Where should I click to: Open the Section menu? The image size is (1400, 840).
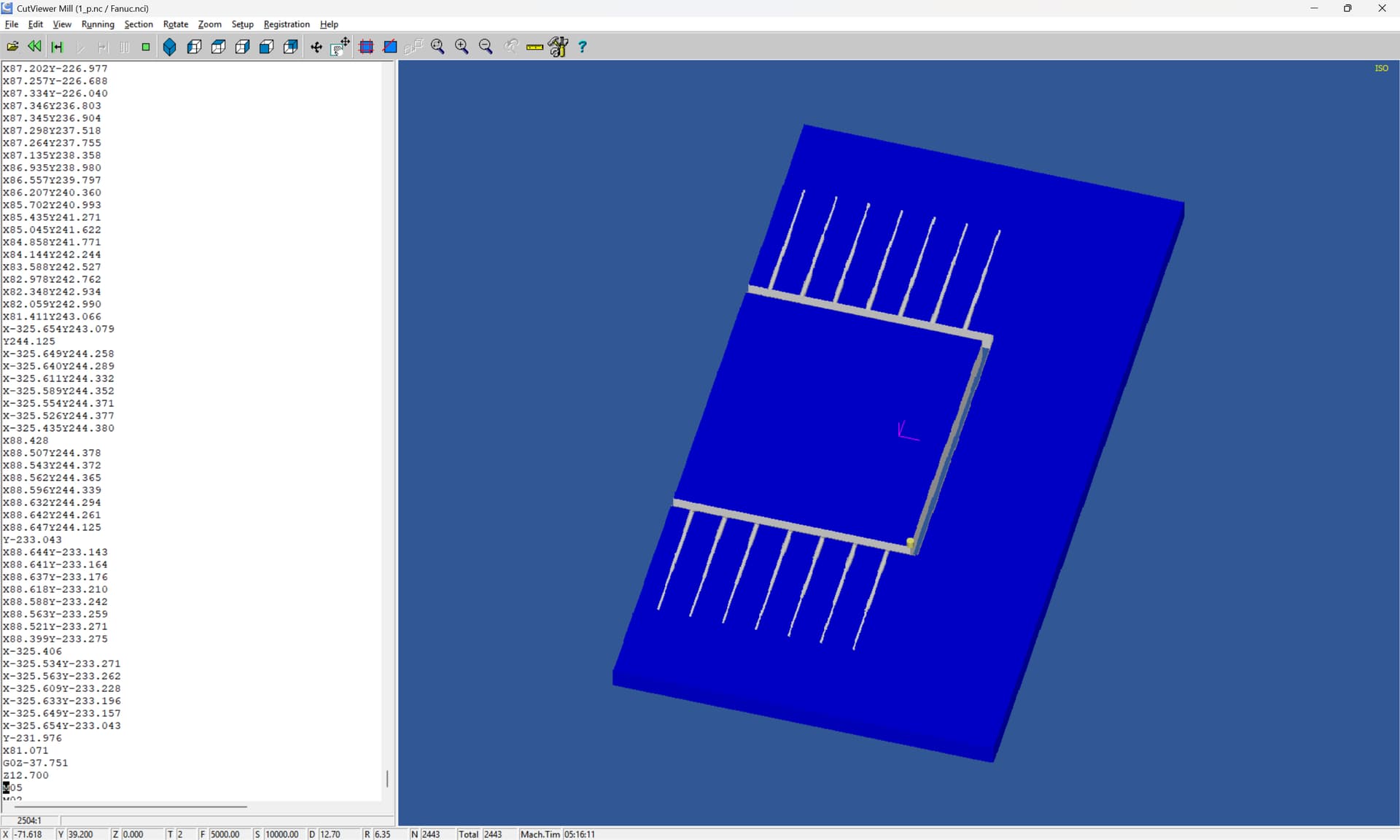139,24
